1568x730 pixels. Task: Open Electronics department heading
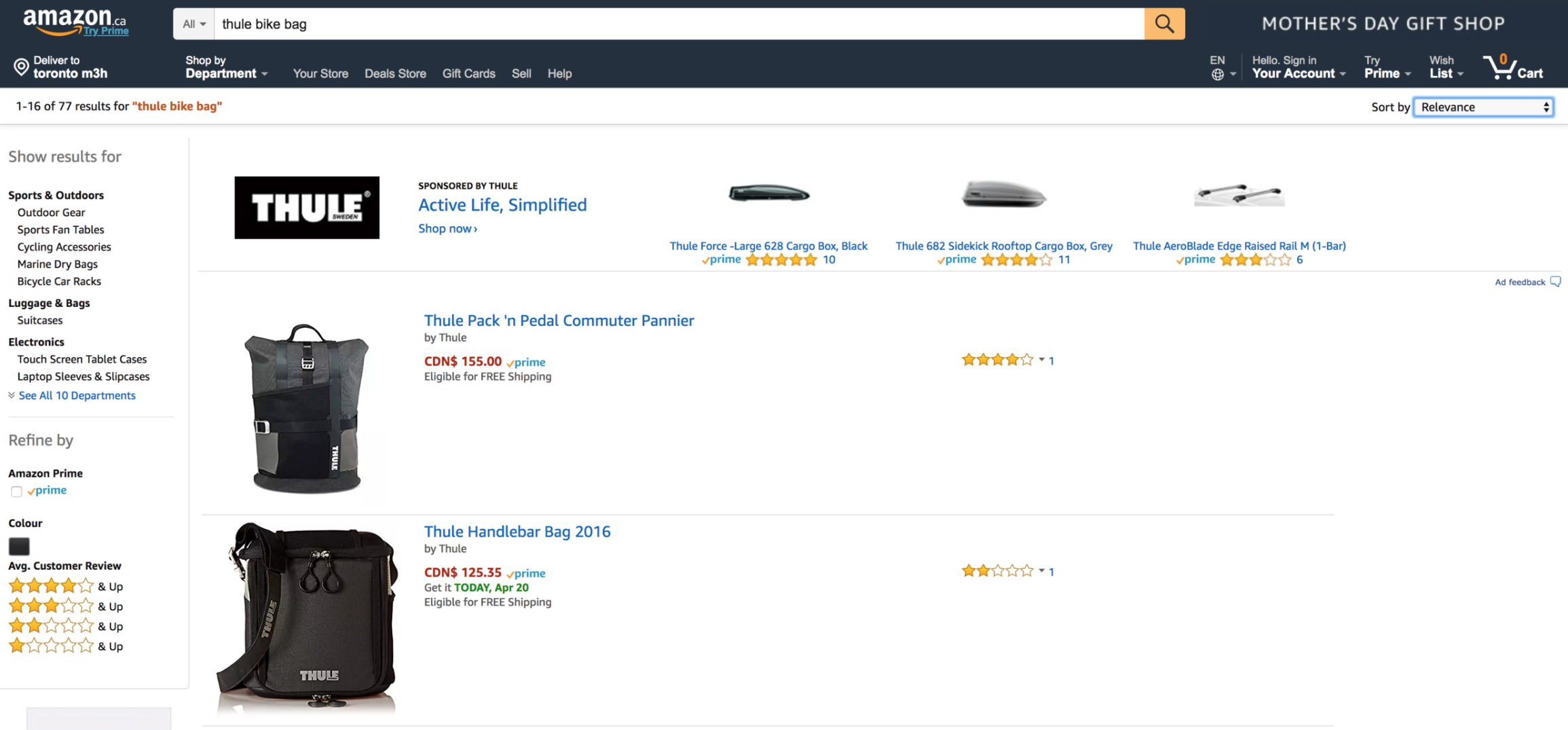pyautogui.click(x=36, y=342)
